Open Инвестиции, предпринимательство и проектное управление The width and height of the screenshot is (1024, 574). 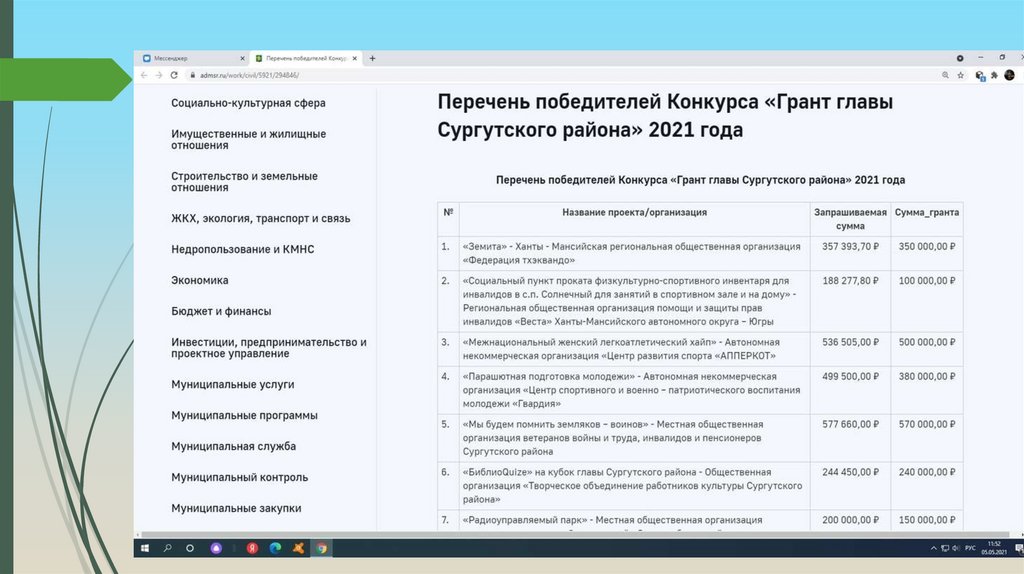(268, 347)
